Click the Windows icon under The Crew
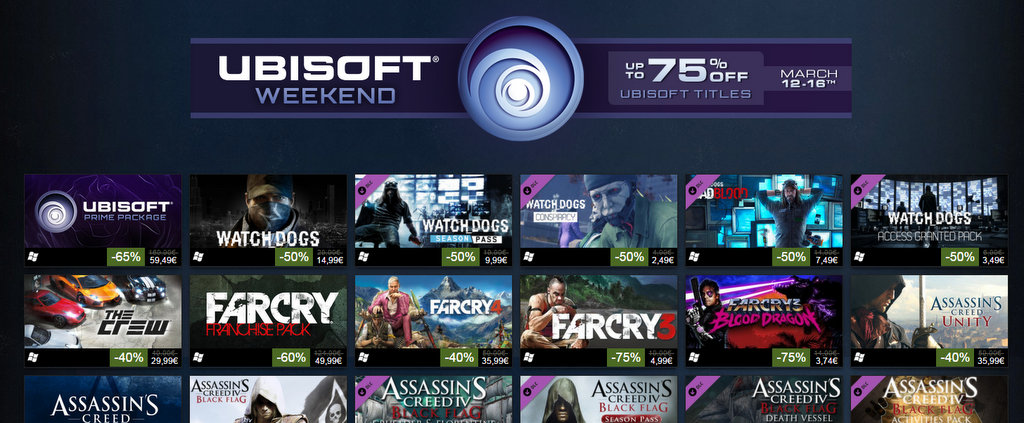Viewport: 1024px width, 423px height. click(33, 357)
